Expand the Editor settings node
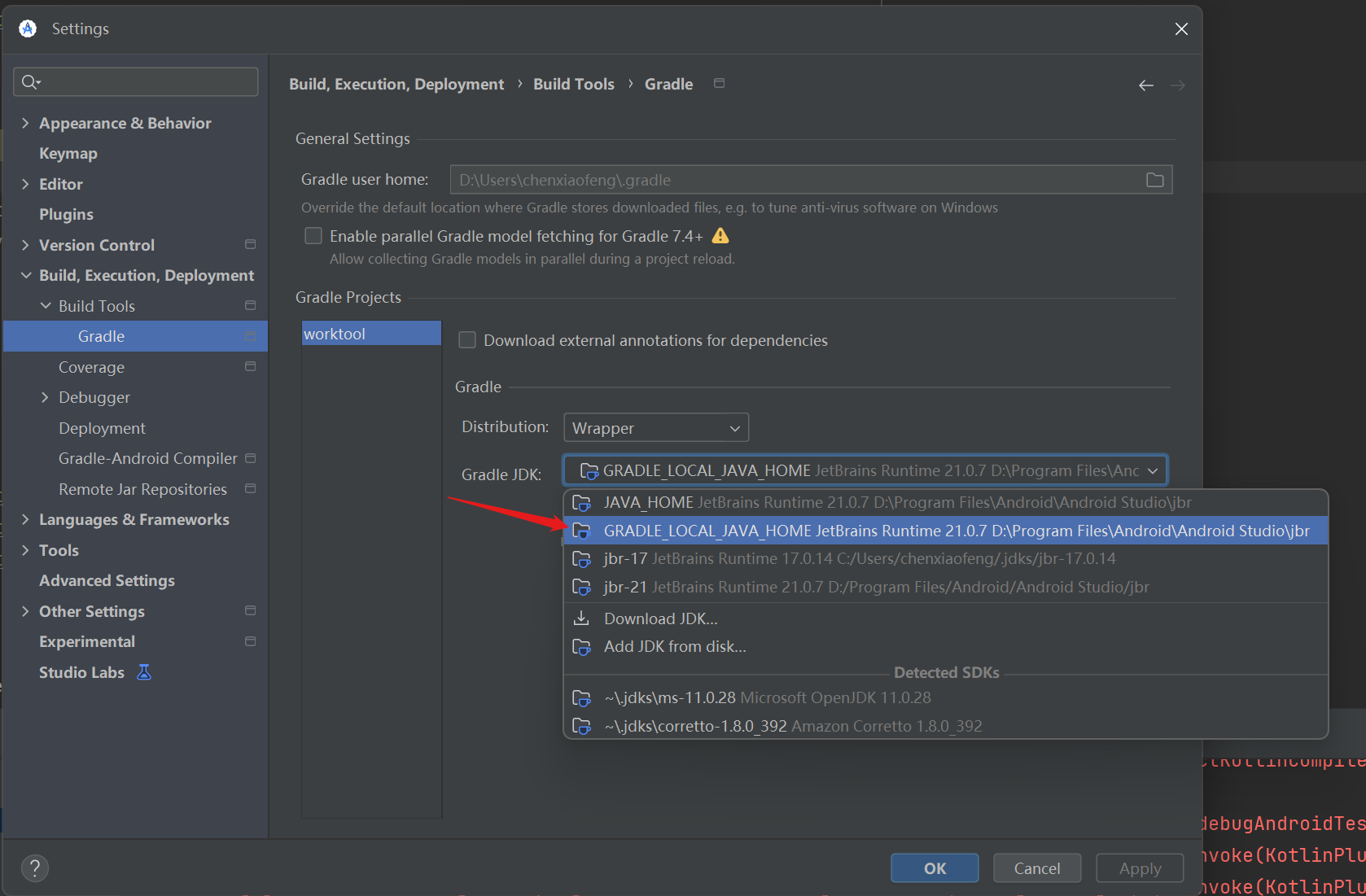Image resolution: width=1366 pixels, height=896 pixels. coord(25,184)
